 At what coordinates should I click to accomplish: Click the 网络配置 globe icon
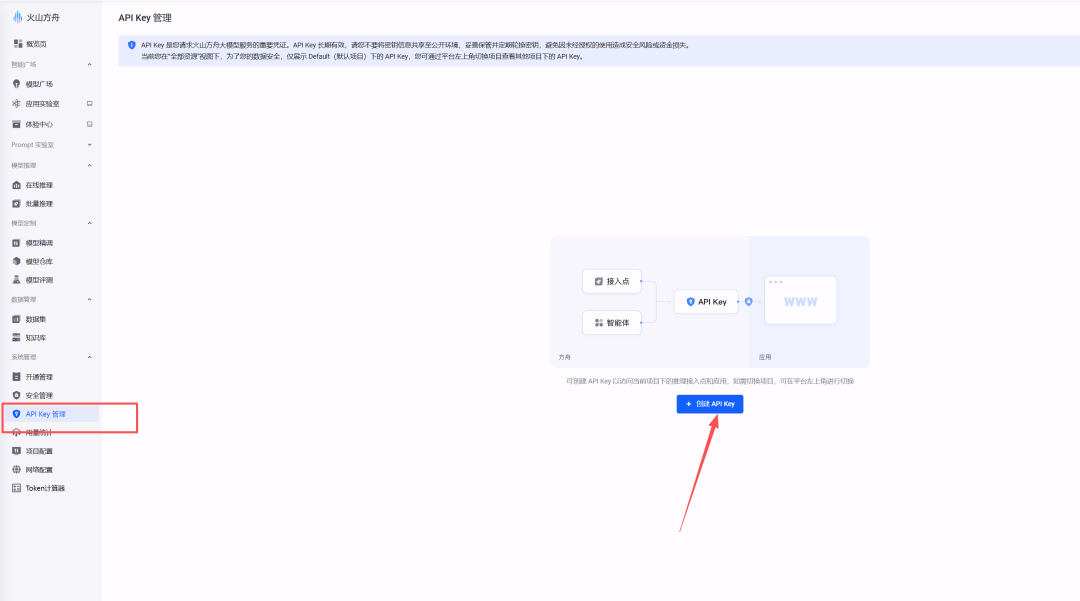pyautogui.click(x=16, y=469)
